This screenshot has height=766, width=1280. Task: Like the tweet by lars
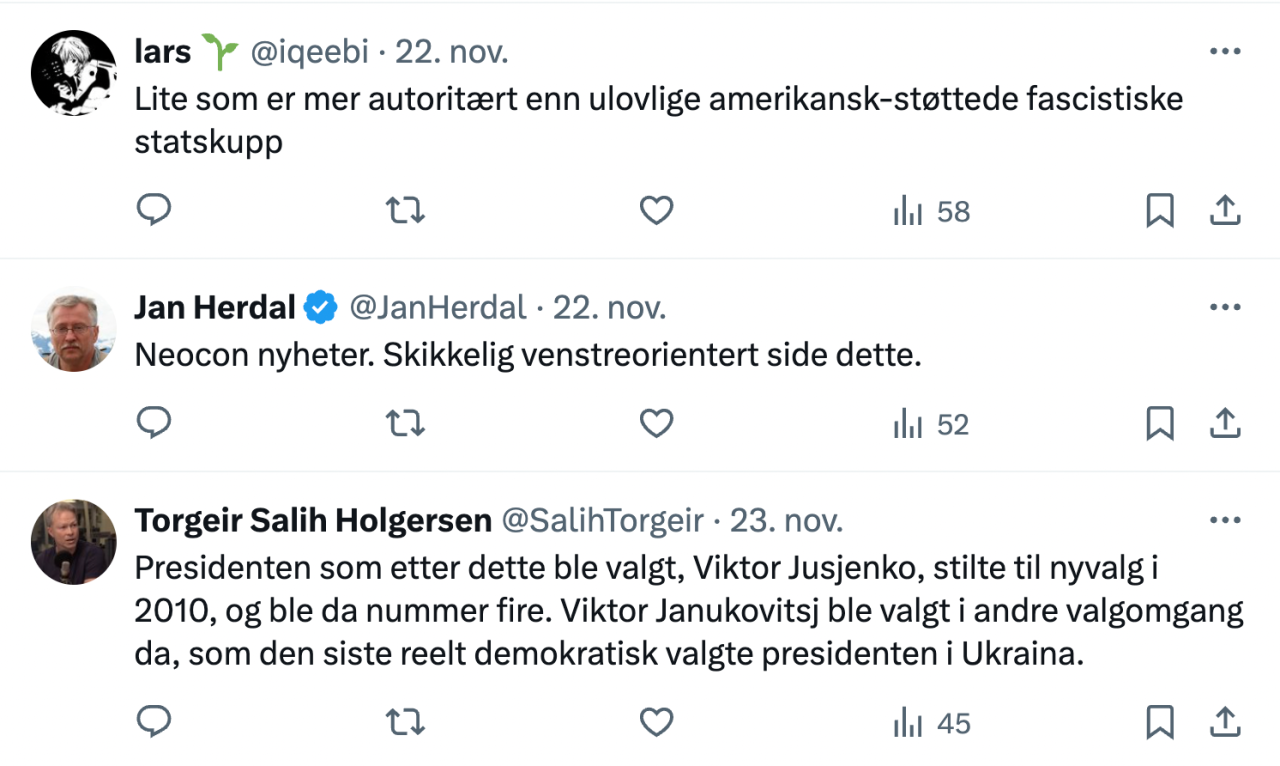pyautogui.click(x=656, y=211)
